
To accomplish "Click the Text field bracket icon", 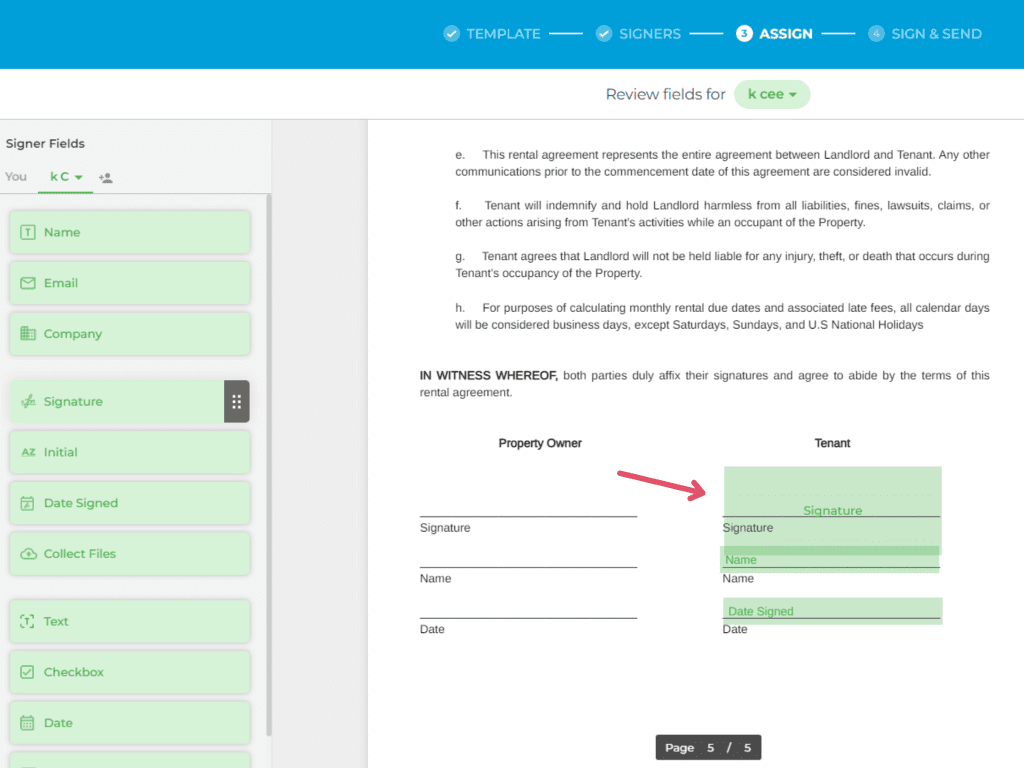I will [x=27, y=622].
